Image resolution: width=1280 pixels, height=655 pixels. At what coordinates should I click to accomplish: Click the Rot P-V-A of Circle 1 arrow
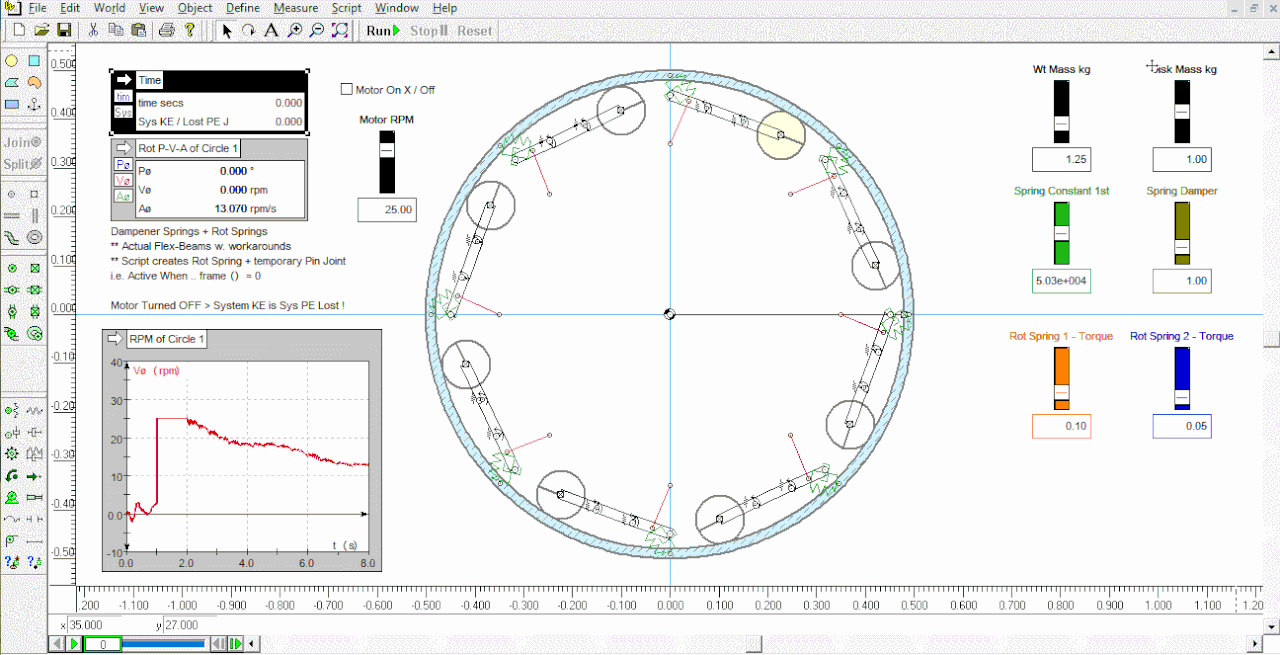[x=124, y=148]
